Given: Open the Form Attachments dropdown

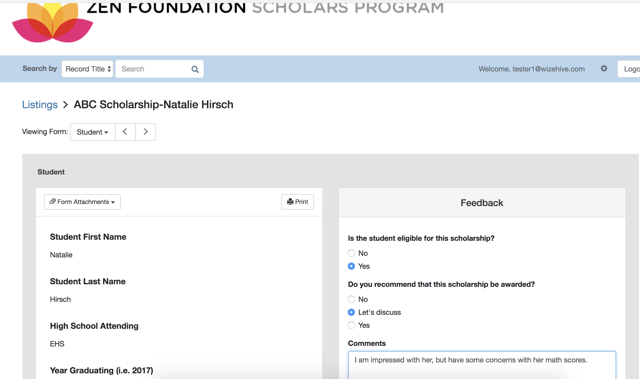Looking at the screenshot, I should (82, 202).
